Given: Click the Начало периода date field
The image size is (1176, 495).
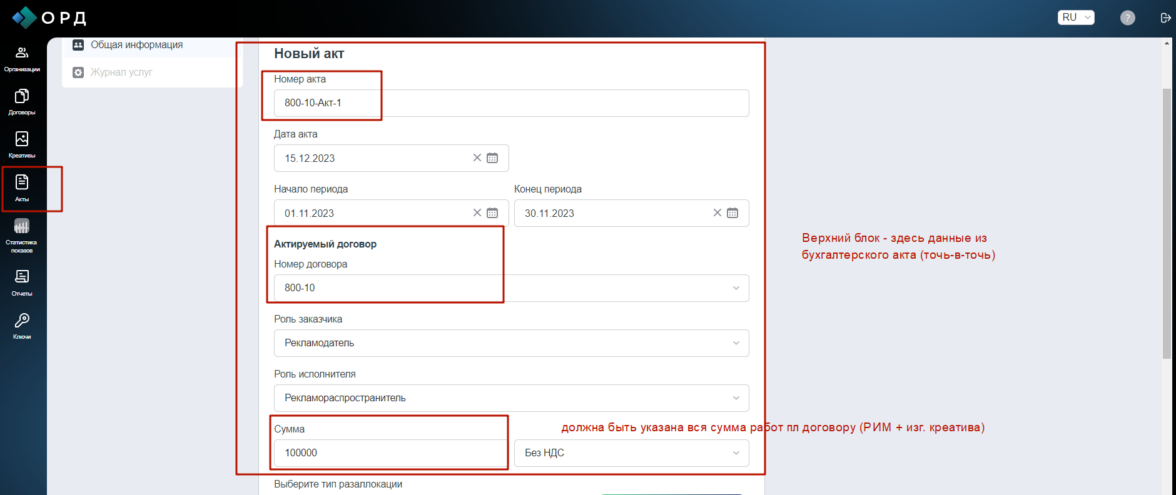Looking at the screenshot, I should (392, 213).
